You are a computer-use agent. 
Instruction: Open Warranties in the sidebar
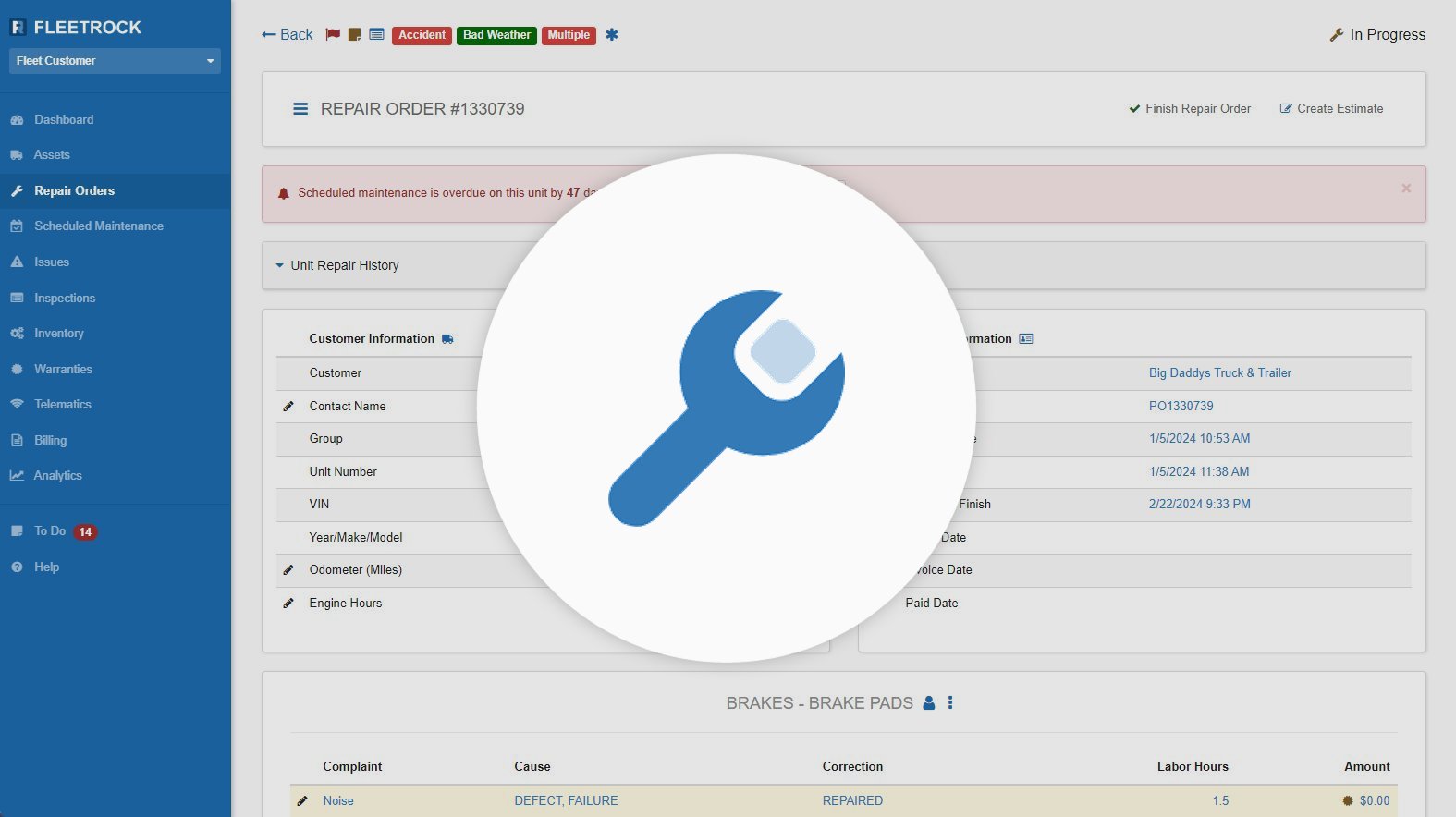pyautogui.click(x=63, y=370)
